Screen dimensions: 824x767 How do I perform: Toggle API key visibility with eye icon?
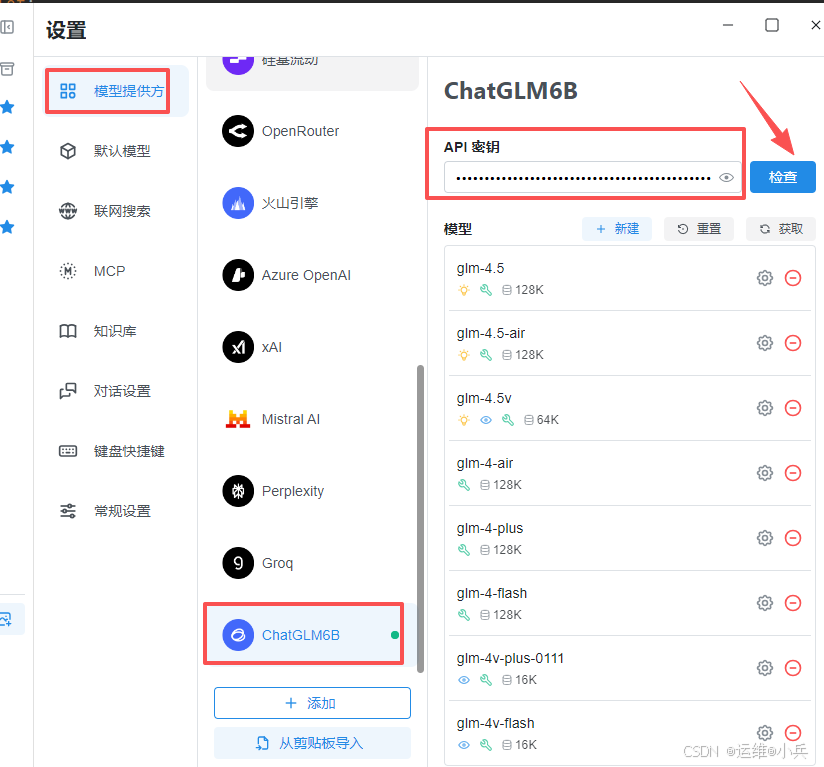pyautogui.click(x=727, y=177)
